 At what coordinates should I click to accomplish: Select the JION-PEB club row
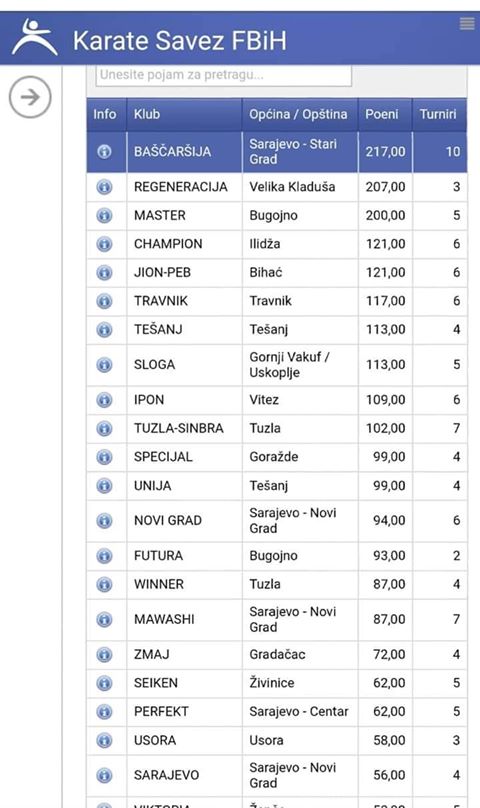[277, 273]
